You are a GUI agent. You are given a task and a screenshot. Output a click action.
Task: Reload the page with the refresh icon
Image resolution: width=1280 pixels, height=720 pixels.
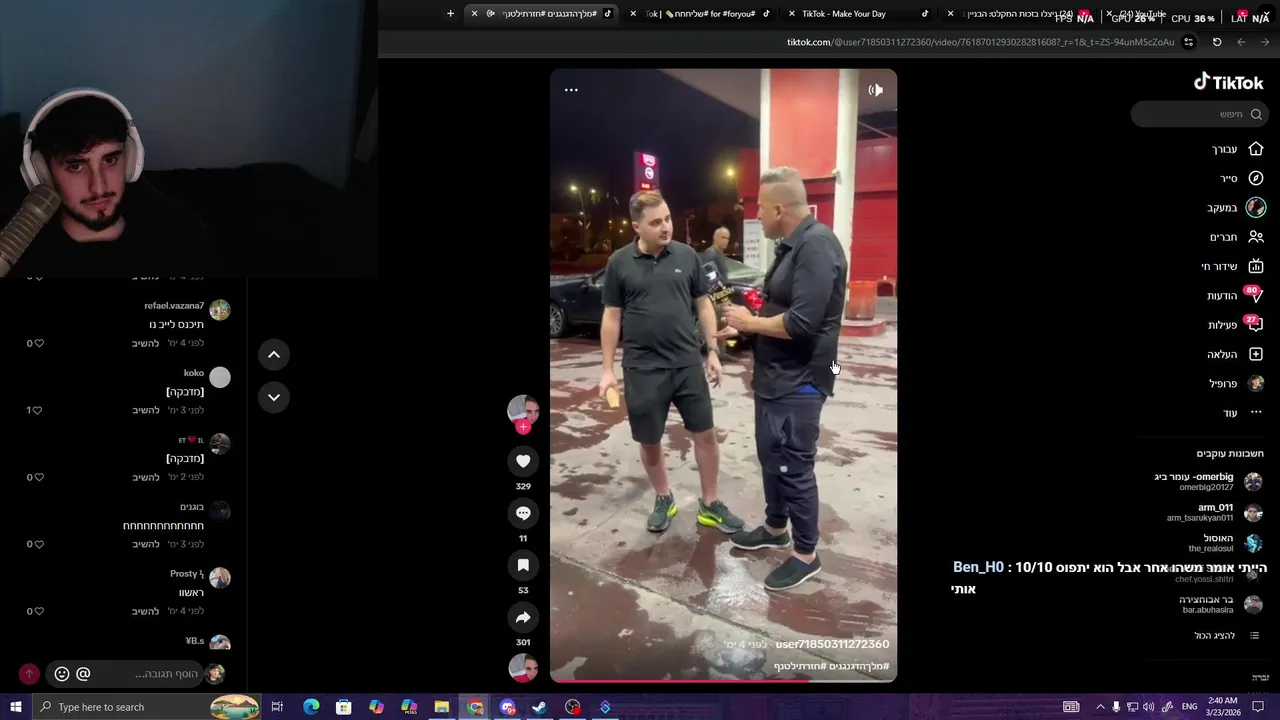pos(1217,42)
